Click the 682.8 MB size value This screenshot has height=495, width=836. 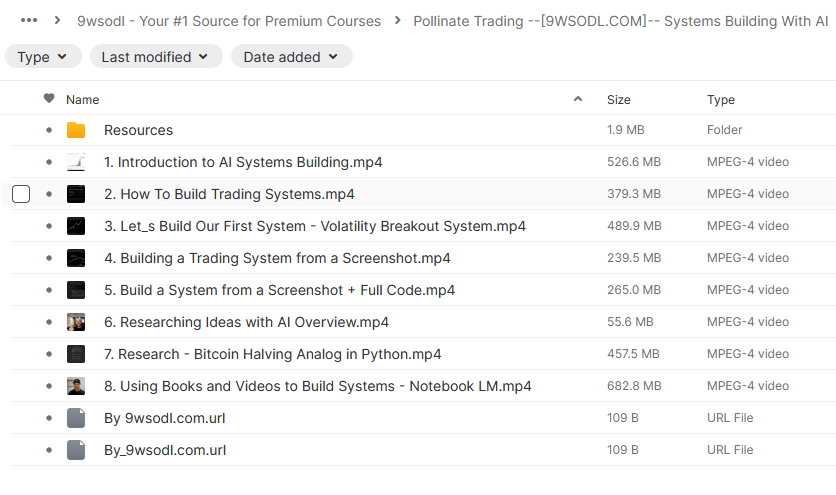coord(634,386)
